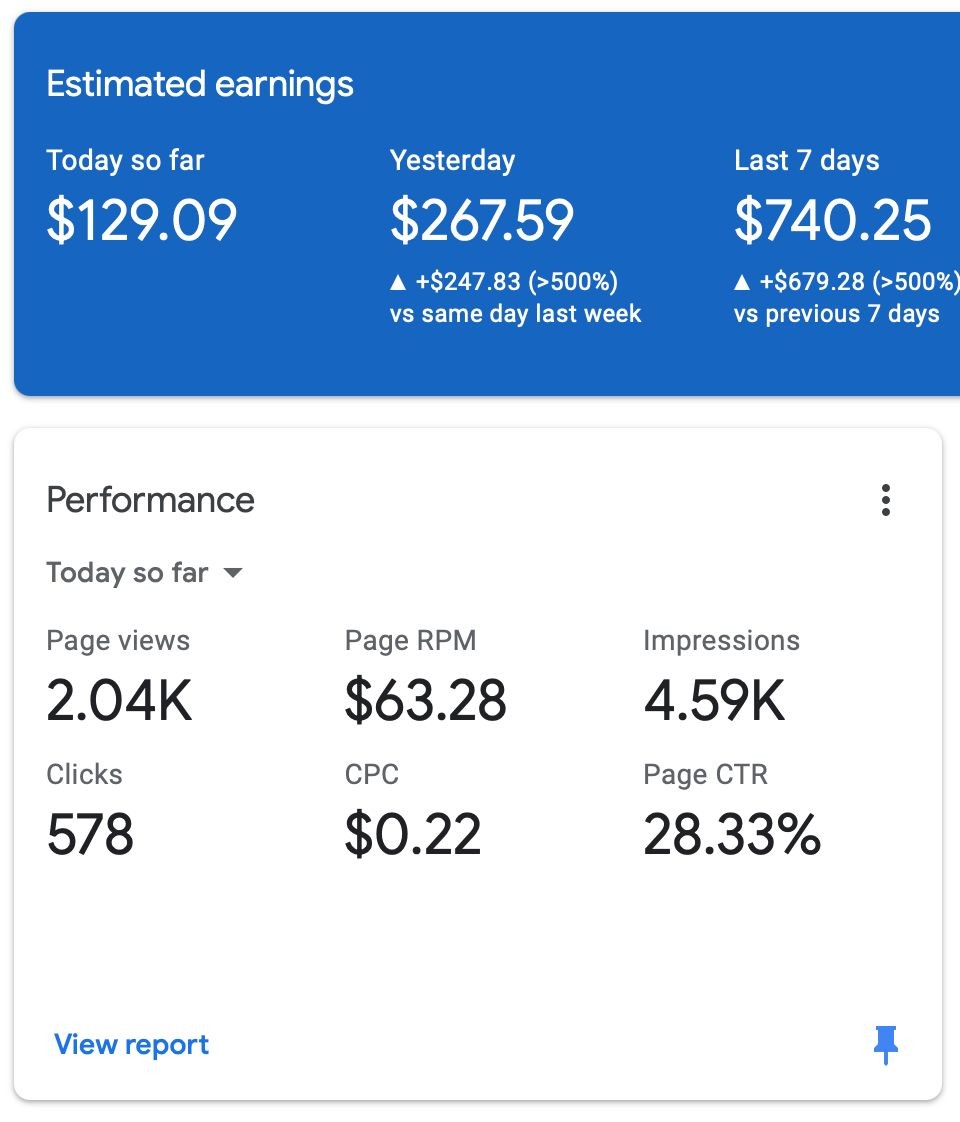Click the Last 7 days $740.25 amount
960x1122 pixels.
833,221
